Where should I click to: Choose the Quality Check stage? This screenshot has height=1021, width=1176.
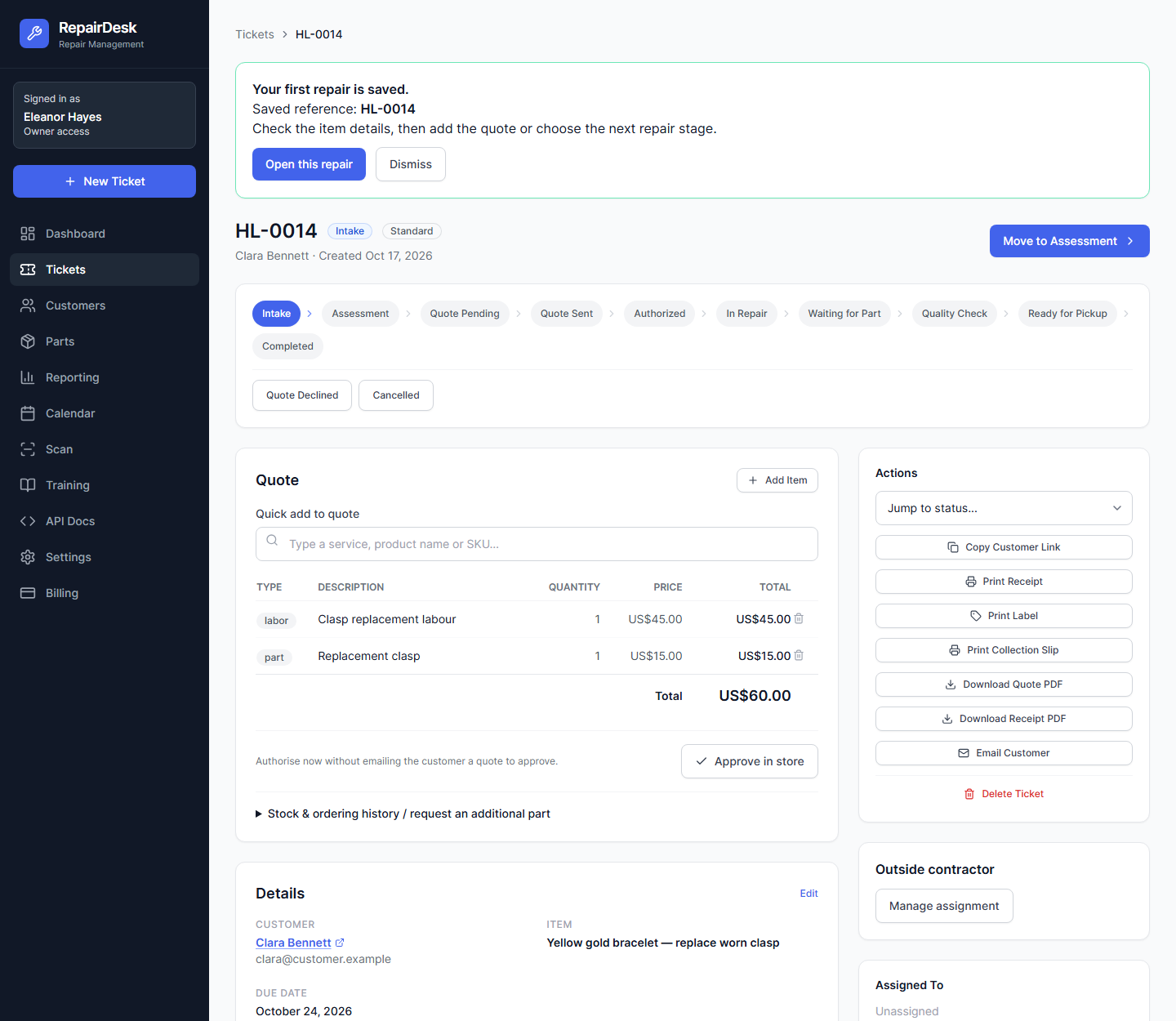pyautogui.click(x=955, y=314)
